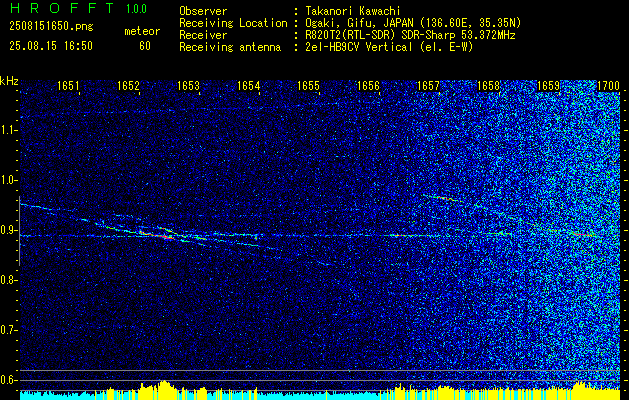Click time marker 1658

[489, 86]
